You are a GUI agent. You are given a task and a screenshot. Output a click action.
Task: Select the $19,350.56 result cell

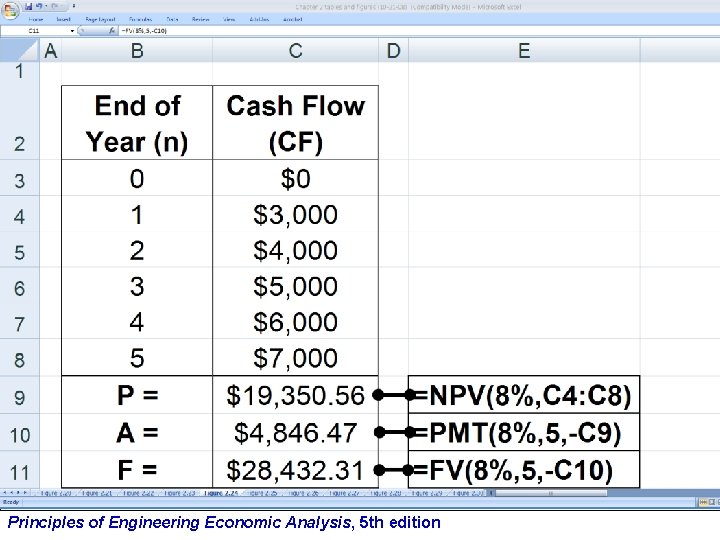click(x=295, y=395)
